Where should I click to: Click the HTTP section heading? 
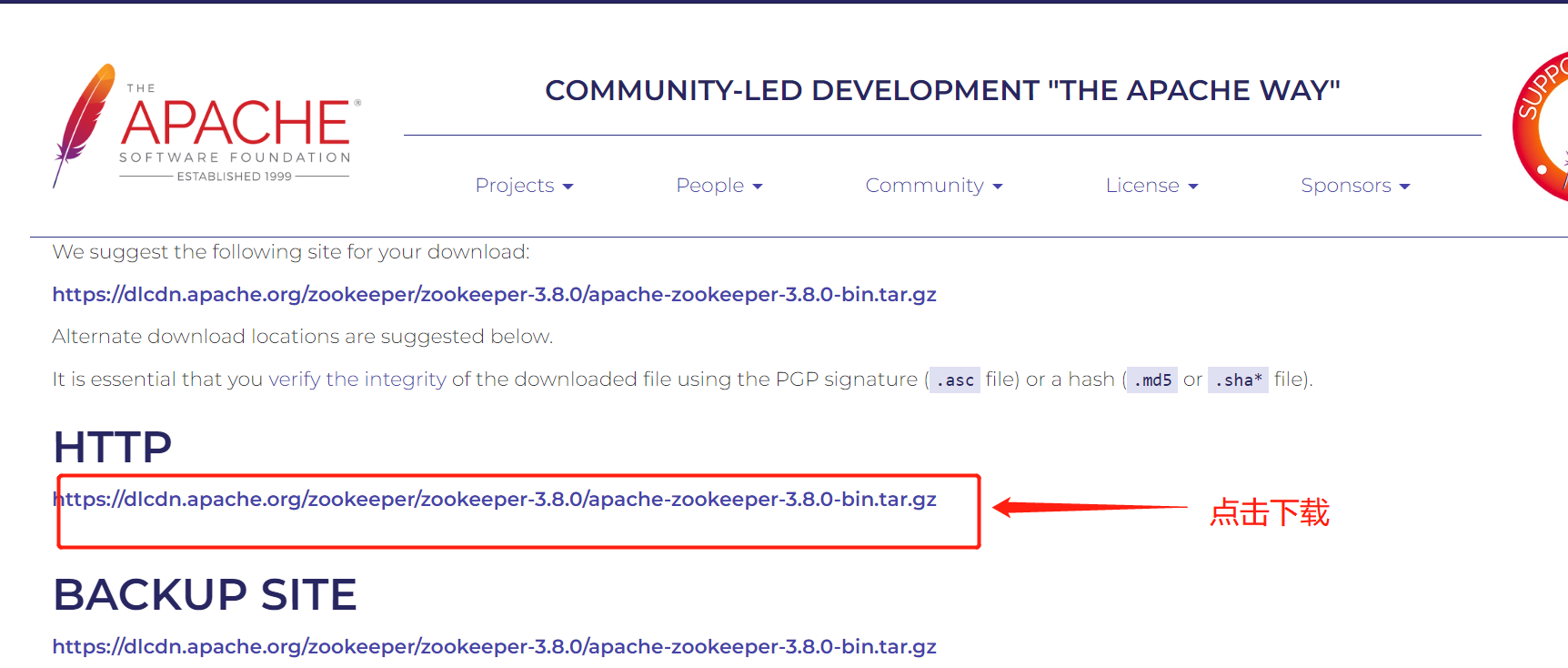point(113,447)
